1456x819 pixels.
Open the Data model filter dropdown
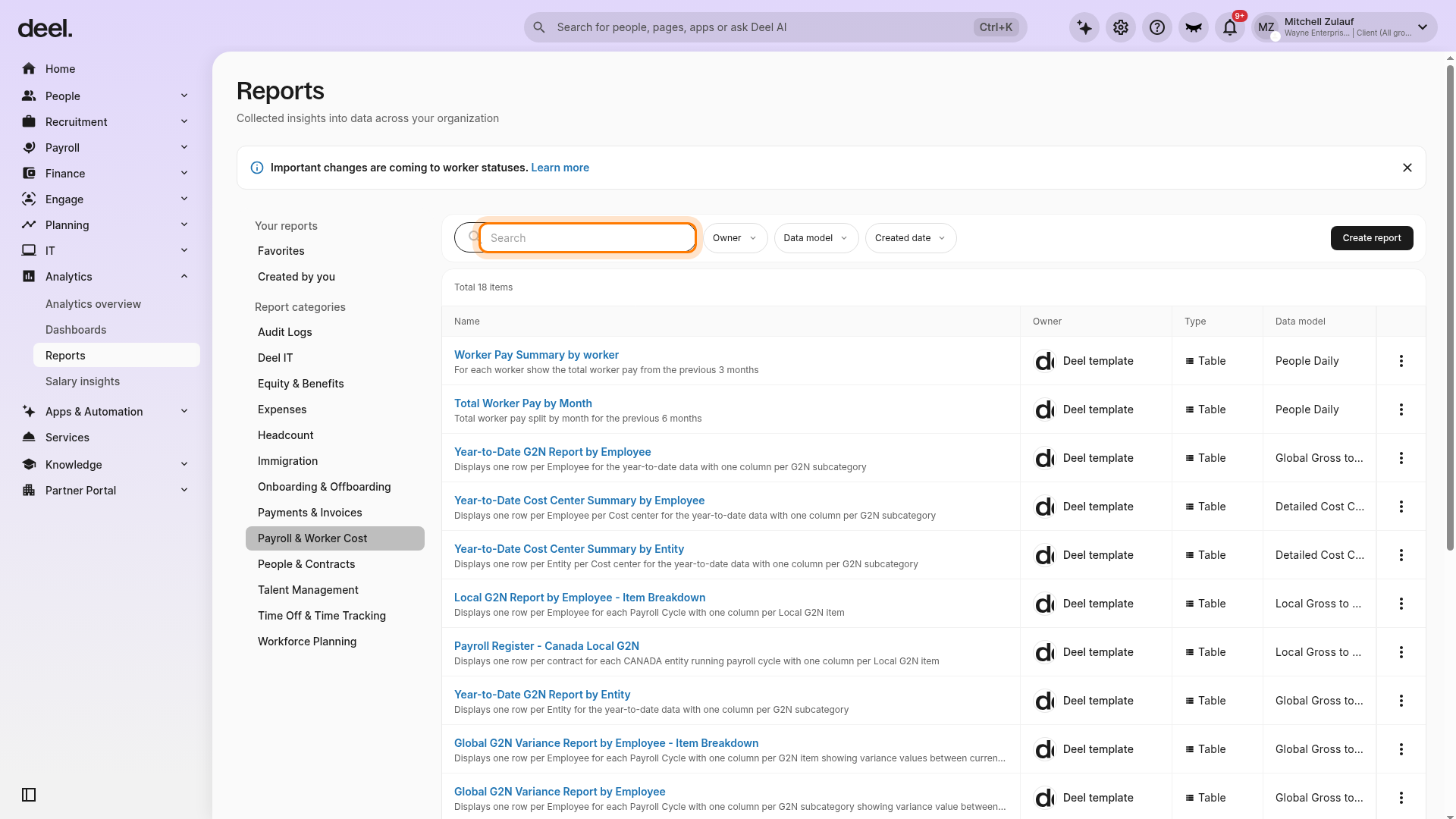click(816, 238)
